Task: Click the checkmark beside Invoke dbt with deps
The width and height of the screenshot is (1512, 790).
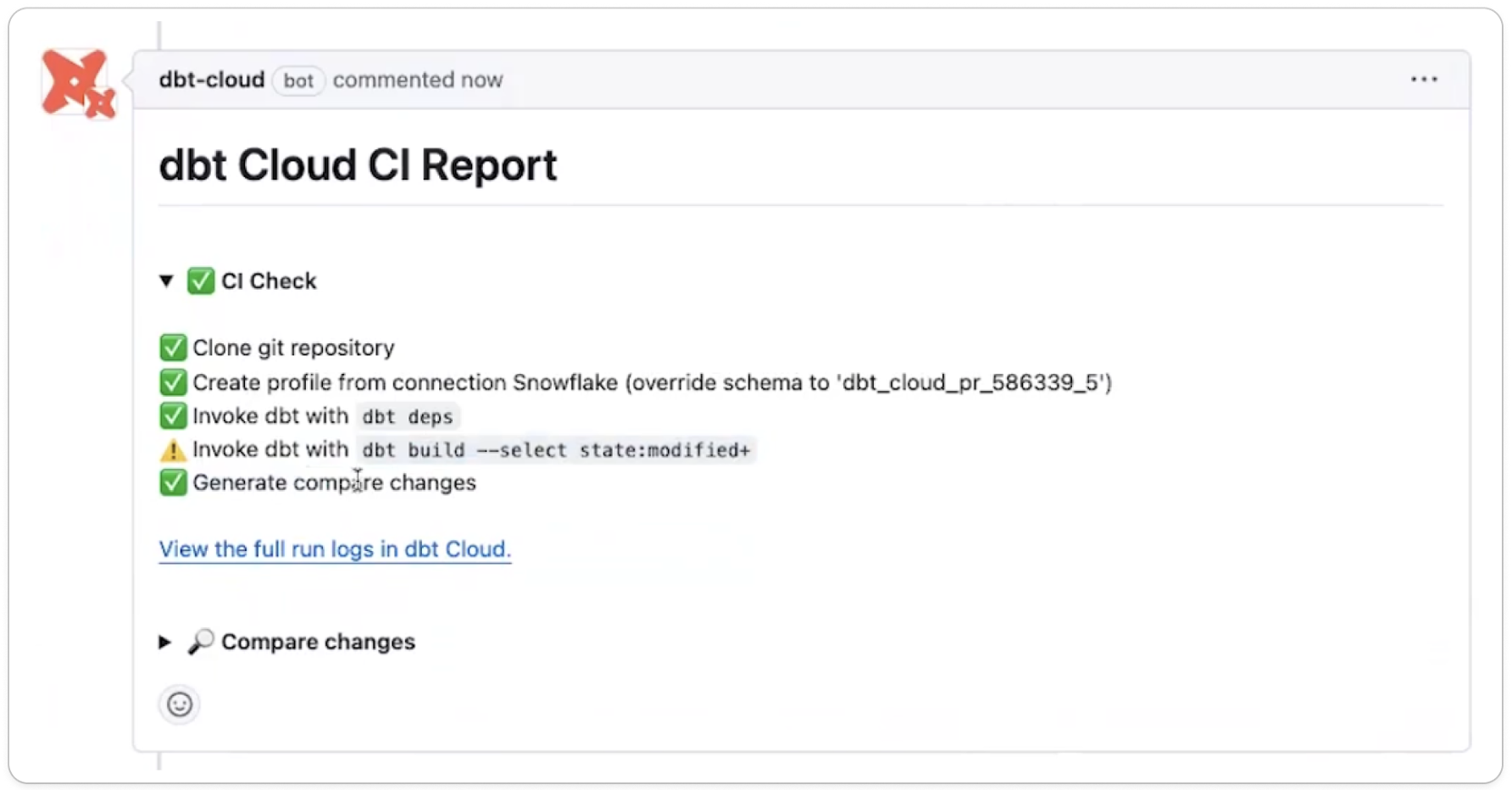Action: click(173, 415)
